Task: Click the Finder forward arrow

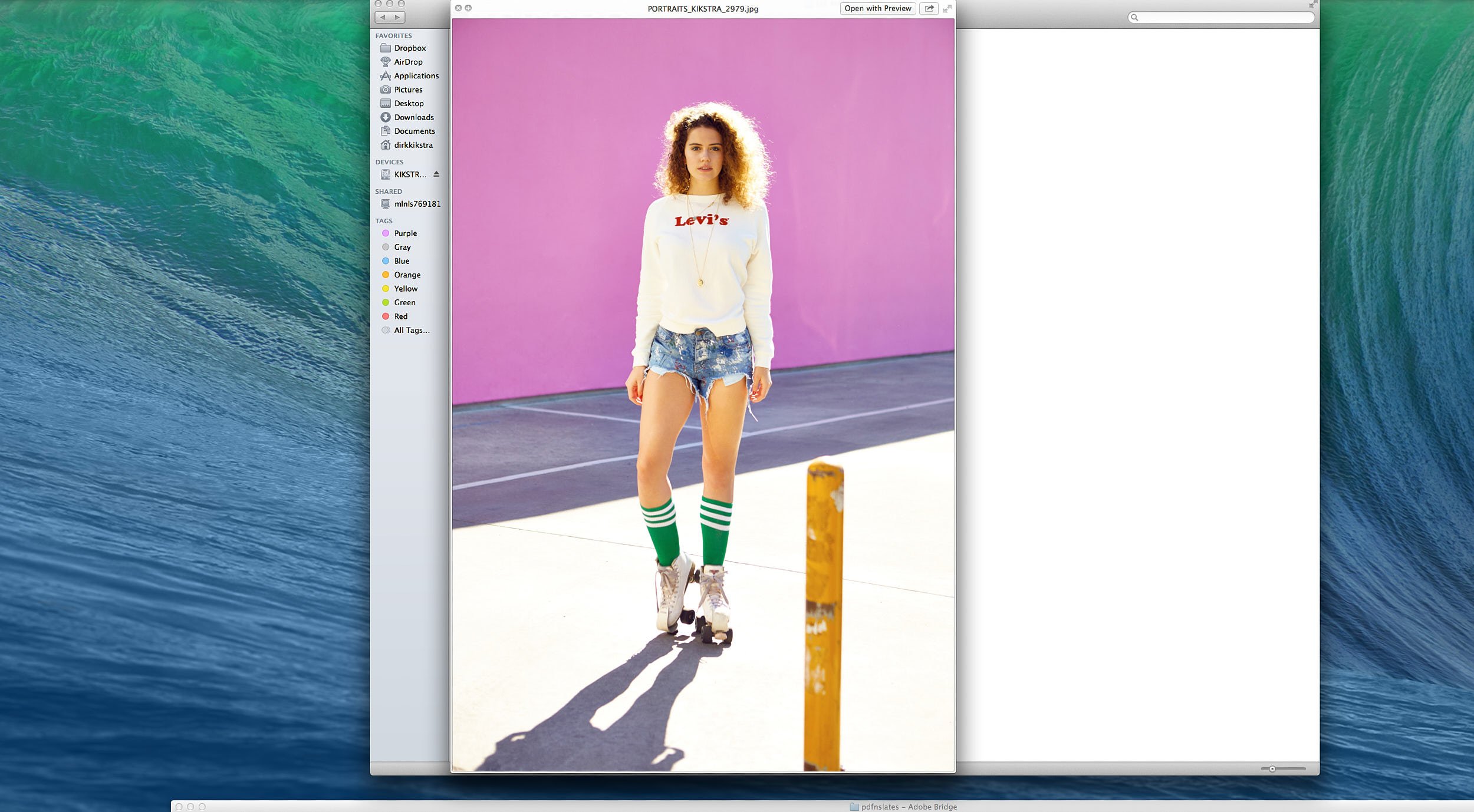Action: coord(397,17)
